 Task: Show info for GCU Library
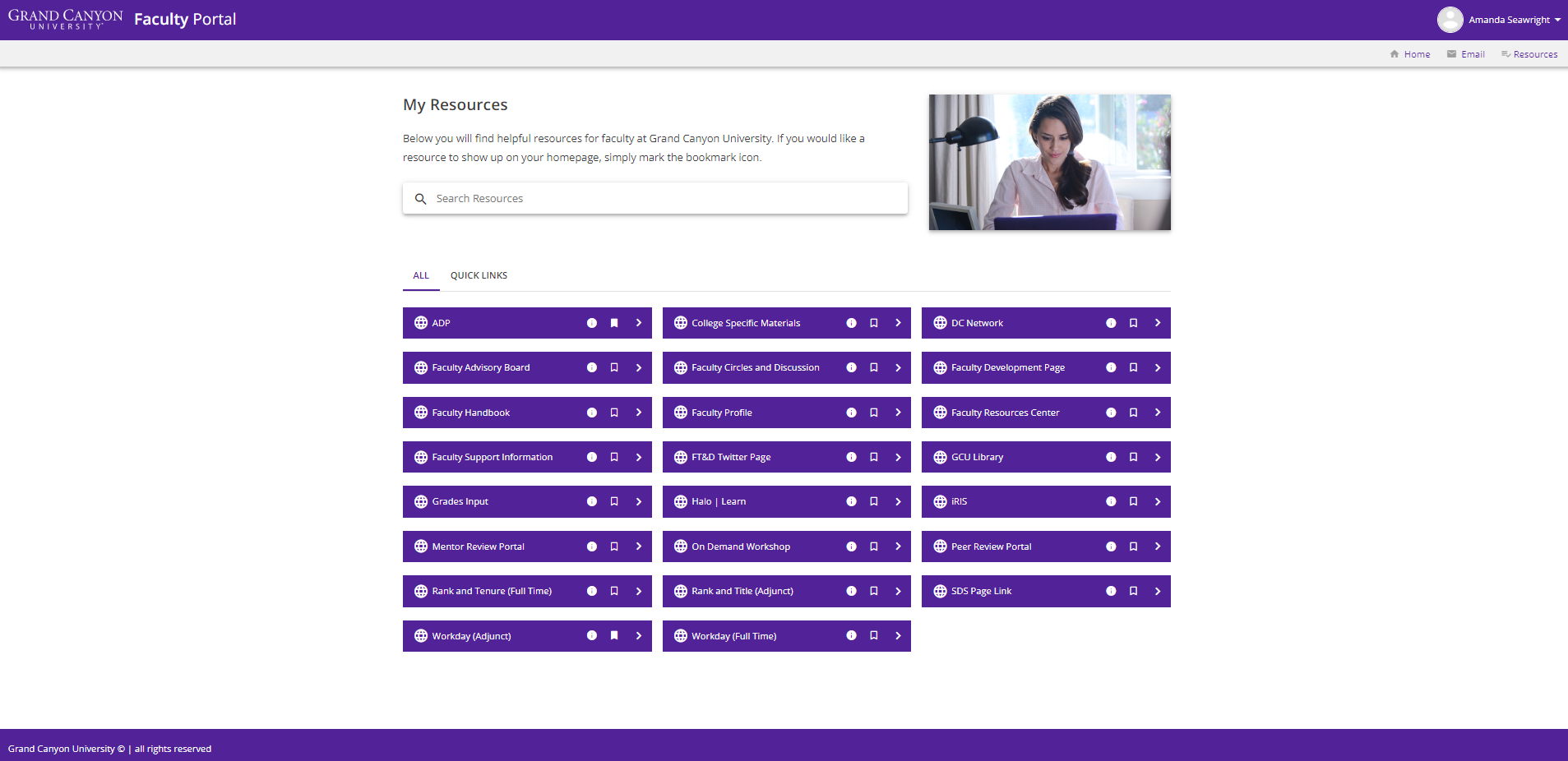(1111, 457)
